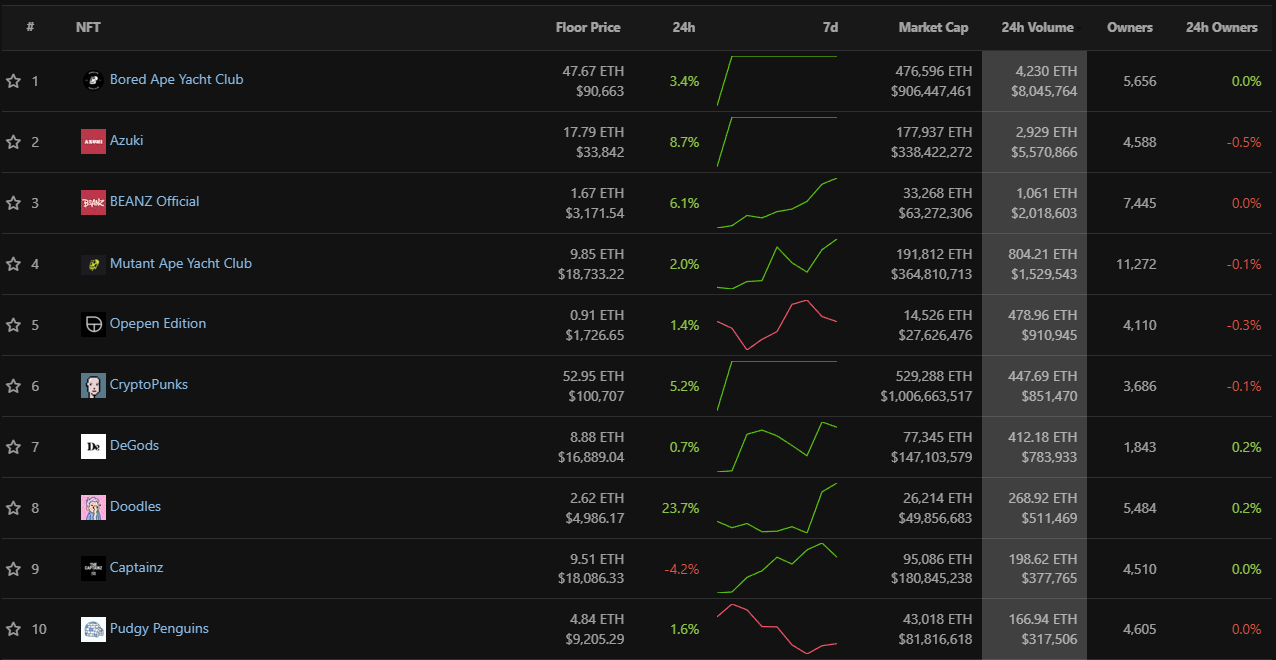Viewport: 1276px width, 660px height.
Task: Toggle CryptoPunks favorite star
Action: click(13, 386)
